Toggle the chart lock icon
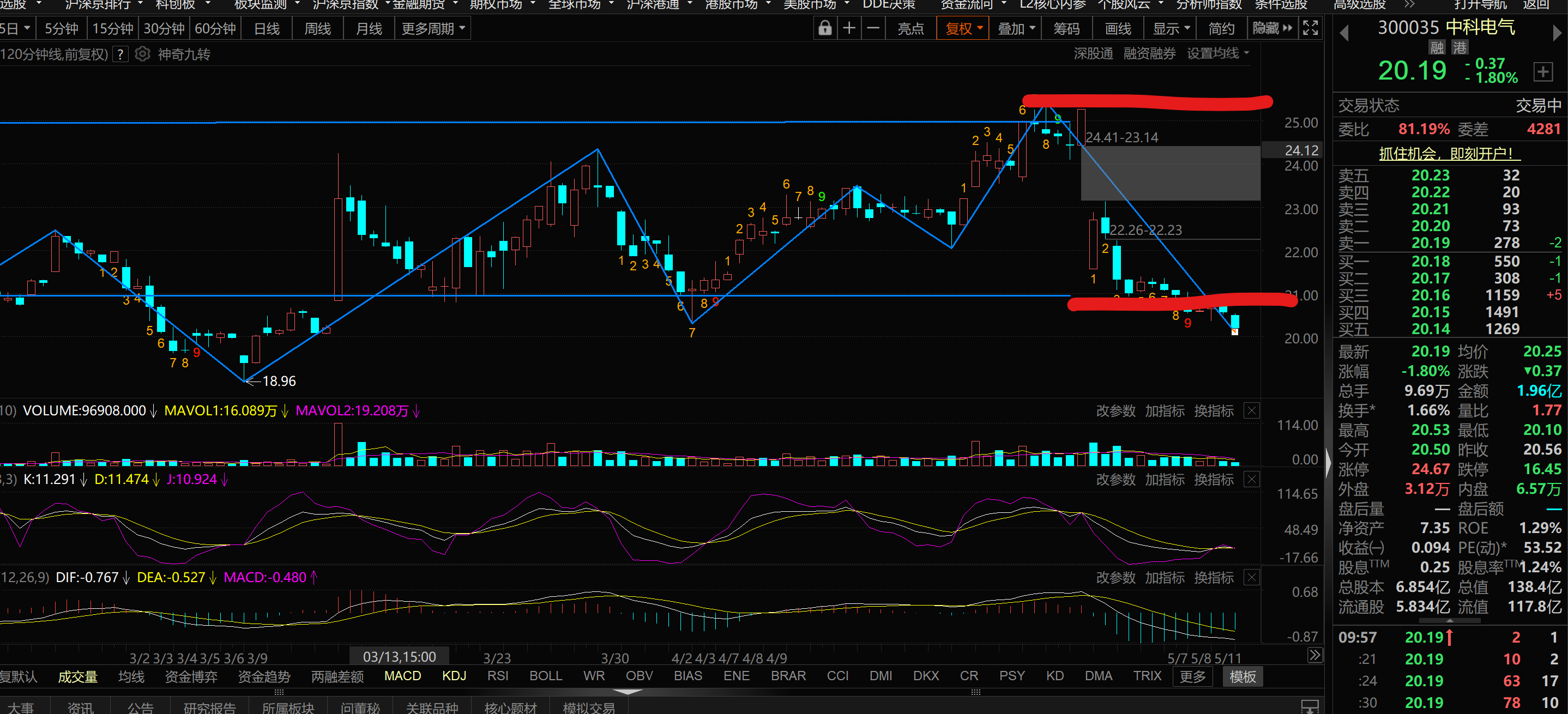This screenshot has width=1568, height=714. (x=825, y=28)
